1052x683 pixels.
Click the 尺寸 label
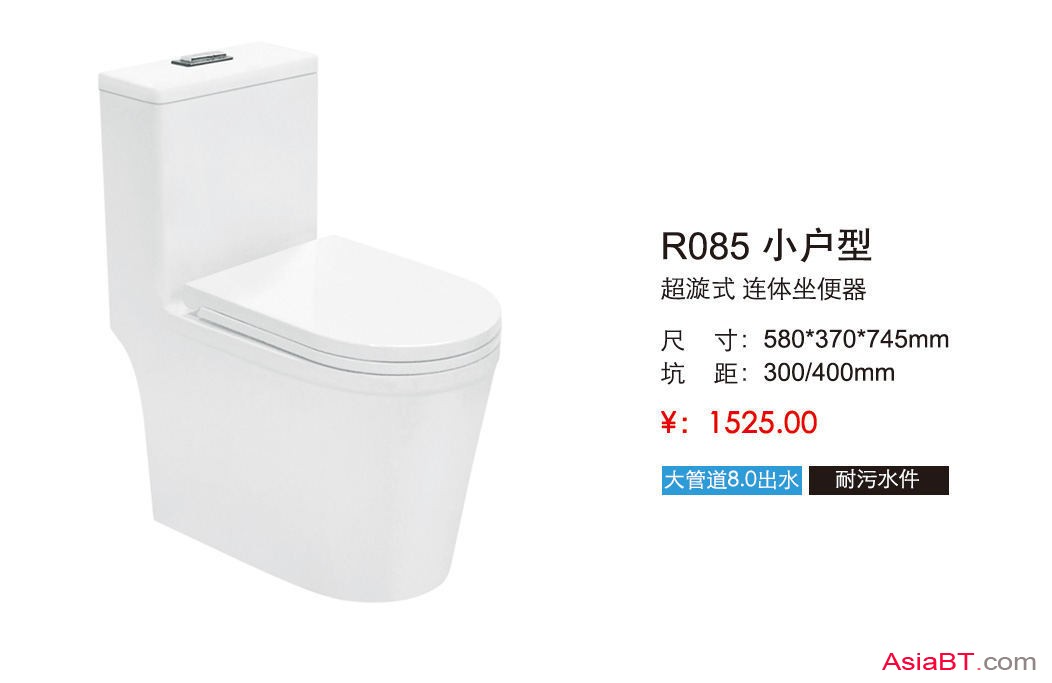tap(700, 340)
